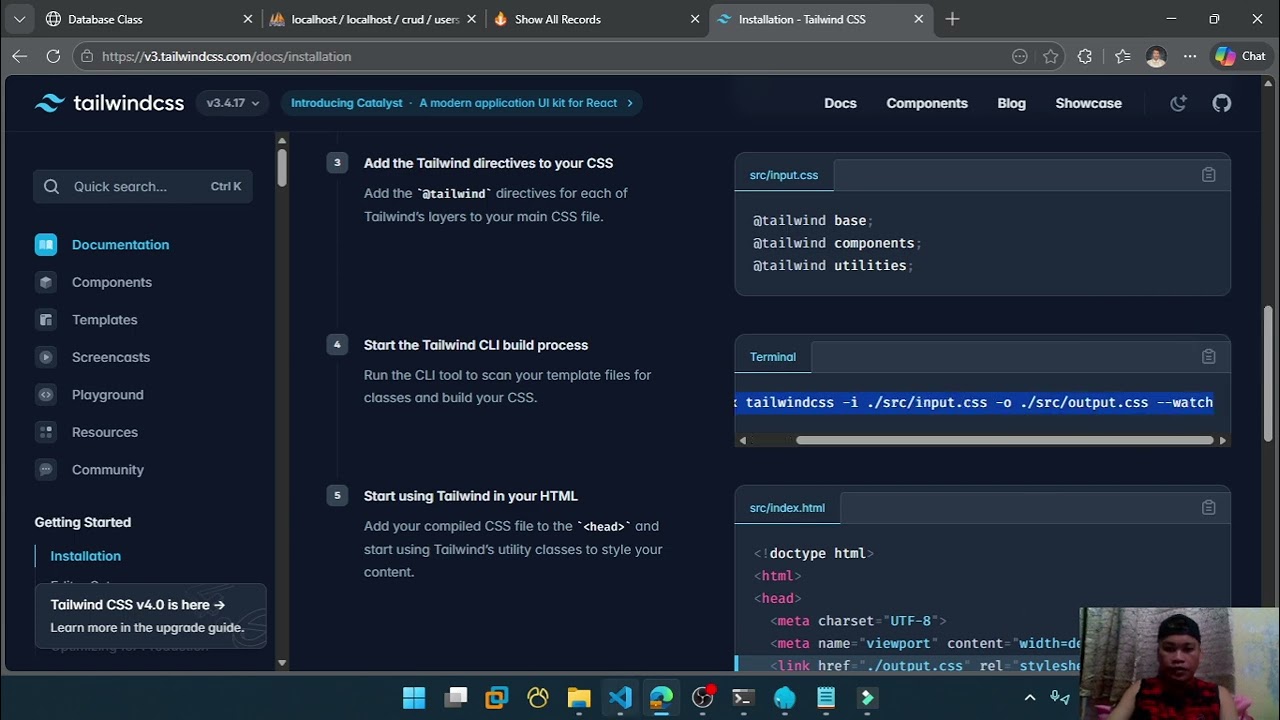The width and height of the screenshot is (1280, 720).
Task: Open Notepad from taskbar
Action: pos(826,697)
